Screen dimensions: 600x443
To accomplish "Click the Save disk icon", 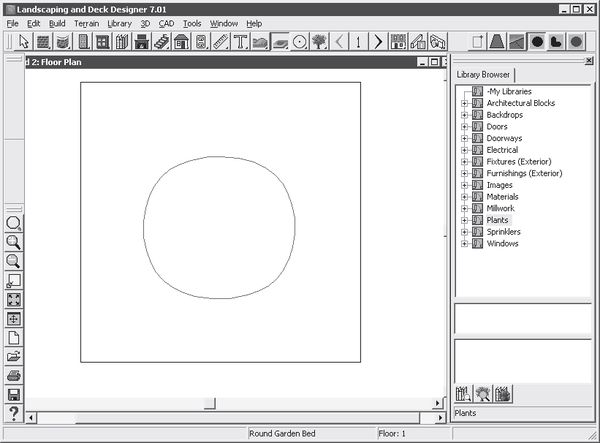I will click(14, 395).
